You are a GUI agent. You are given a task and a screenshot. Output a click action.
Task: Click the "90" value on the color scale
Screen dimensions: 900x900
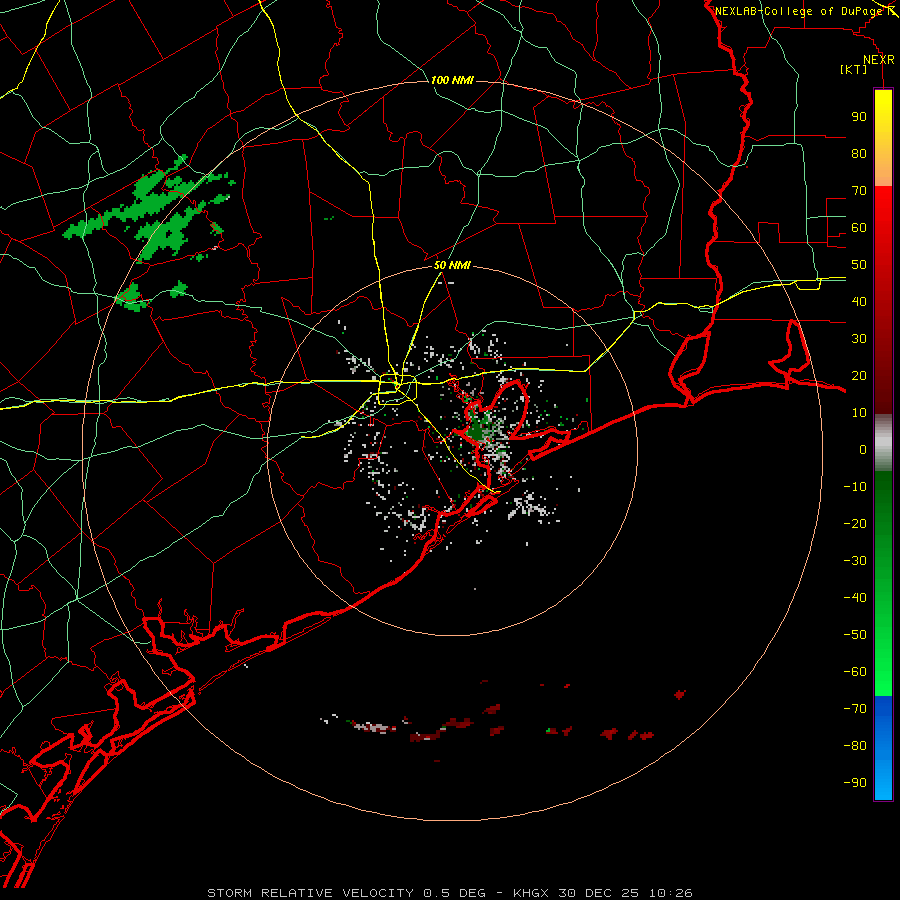tap(859, 117)
